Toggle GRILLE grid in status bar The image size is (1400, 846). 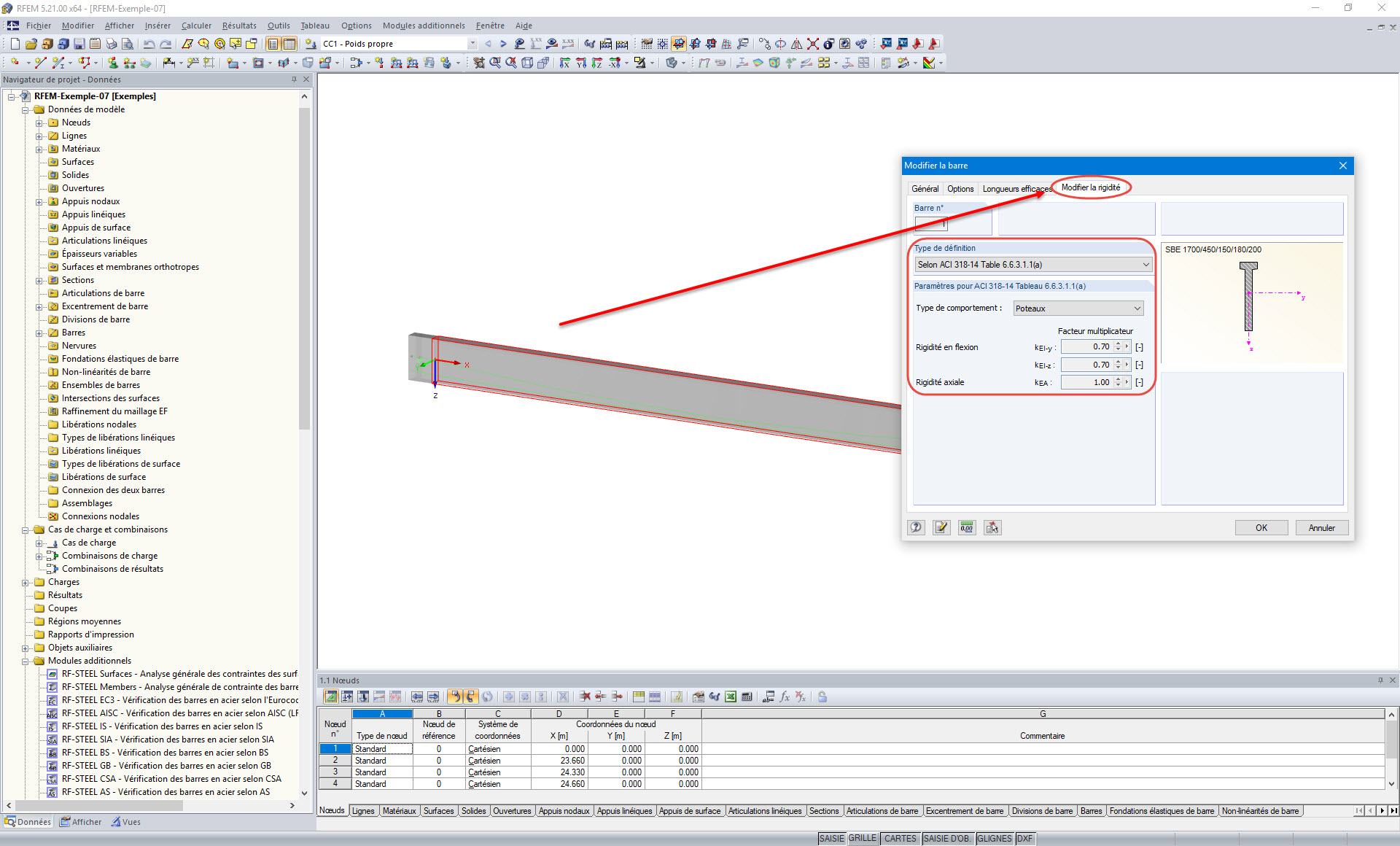pyautogui.click(x=862, y=839)
